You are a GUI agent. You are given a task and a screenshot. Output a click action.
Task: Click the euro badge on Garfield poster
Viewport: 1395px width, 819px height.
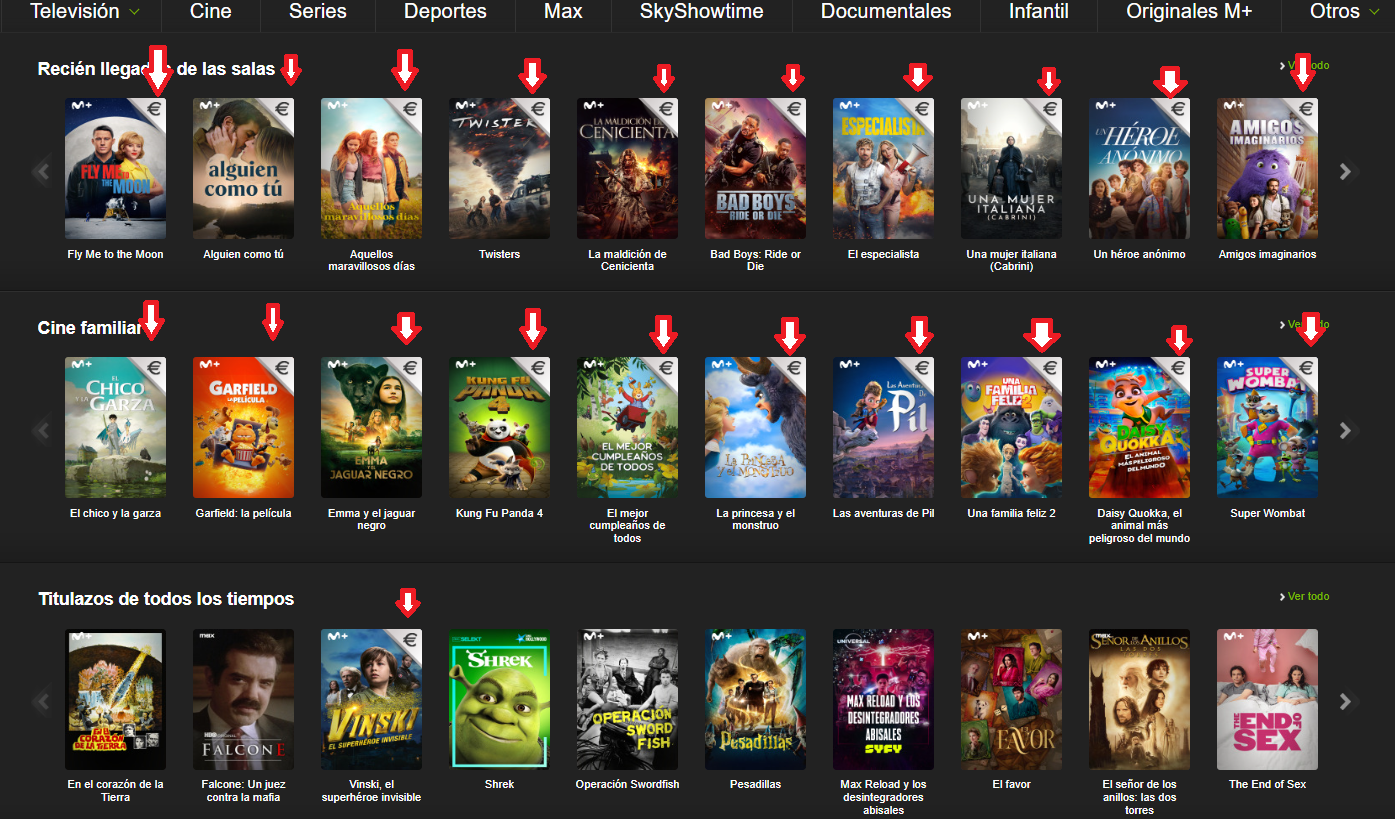(281, 369)
